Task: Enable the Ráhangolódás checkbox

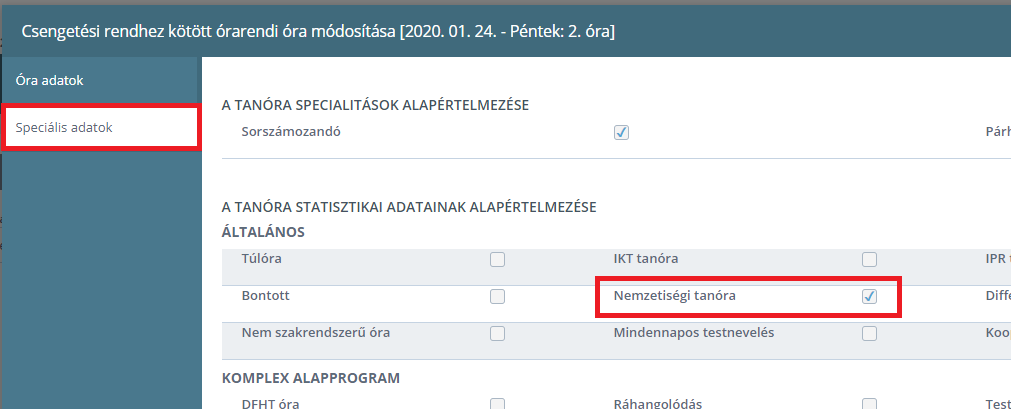Action: 869,404
